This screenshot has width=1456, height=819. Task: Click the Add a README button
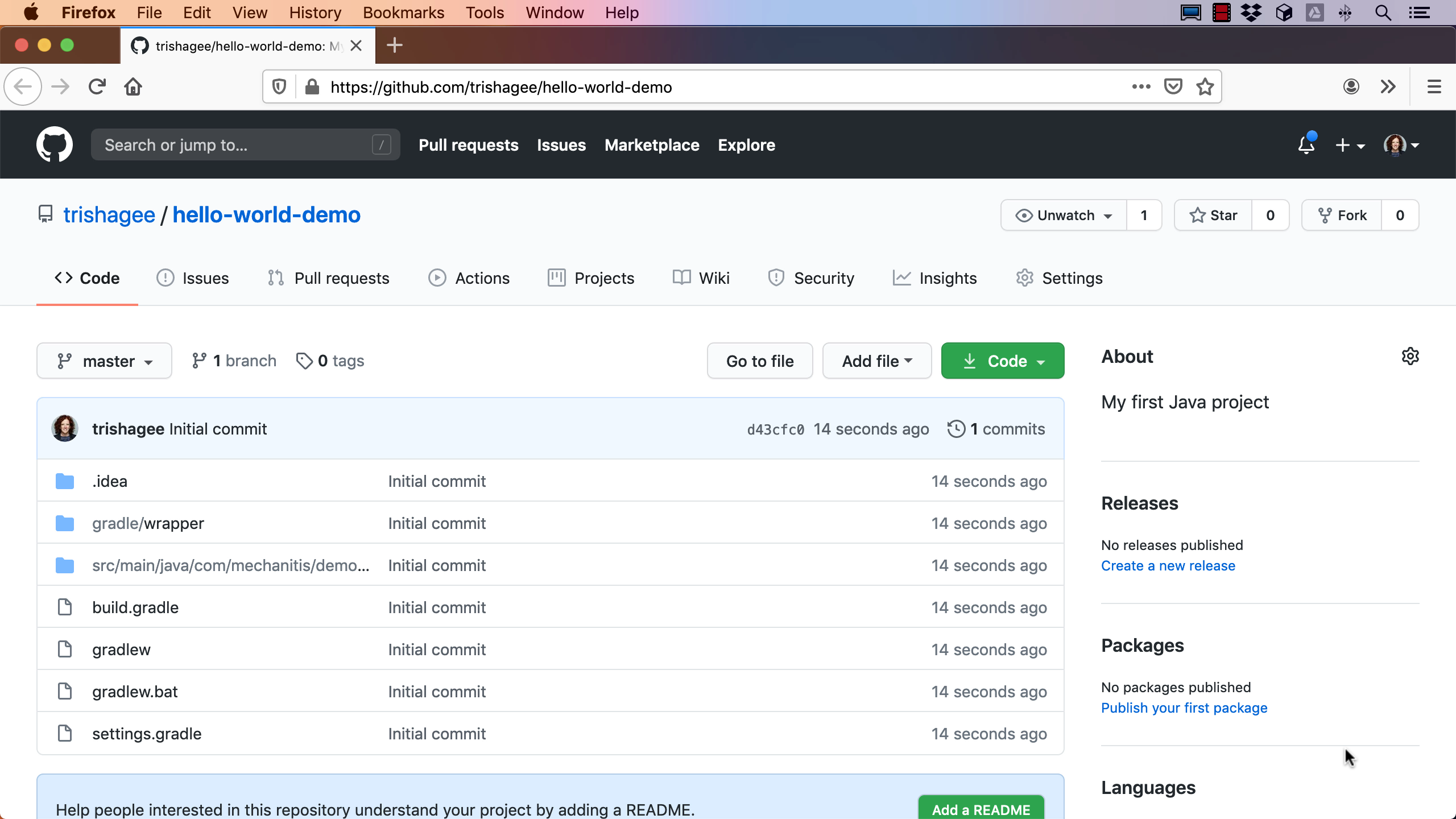pyautogui.click(x=981, y=808)
